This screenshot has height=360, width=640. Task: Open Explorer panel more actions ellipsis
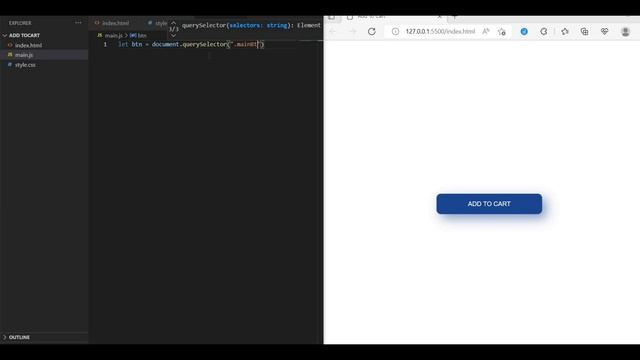click(78, 23)
